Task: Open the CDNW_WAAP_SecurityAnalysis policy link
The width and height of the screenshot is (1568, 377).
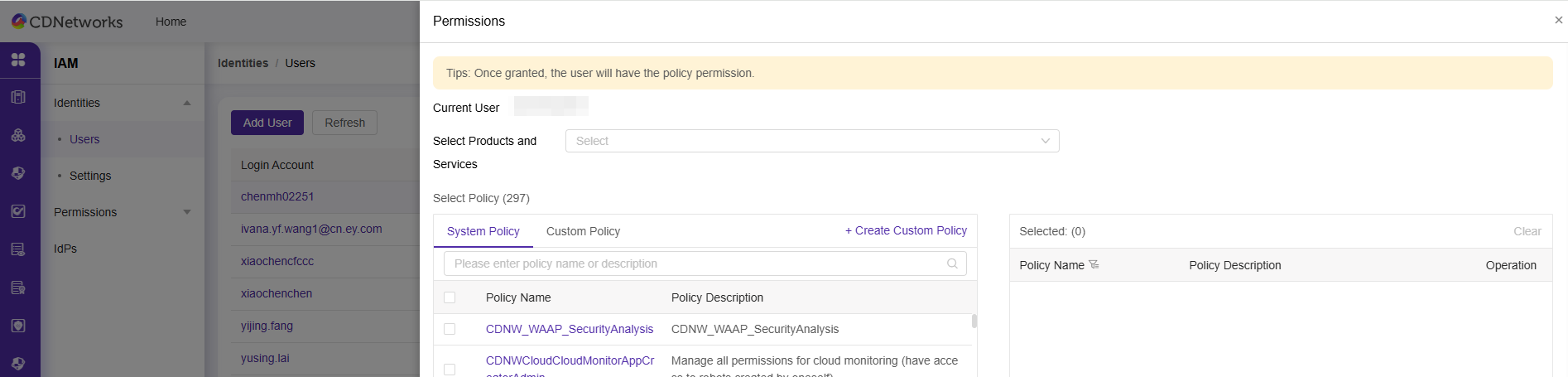Action: click(569, 329)
